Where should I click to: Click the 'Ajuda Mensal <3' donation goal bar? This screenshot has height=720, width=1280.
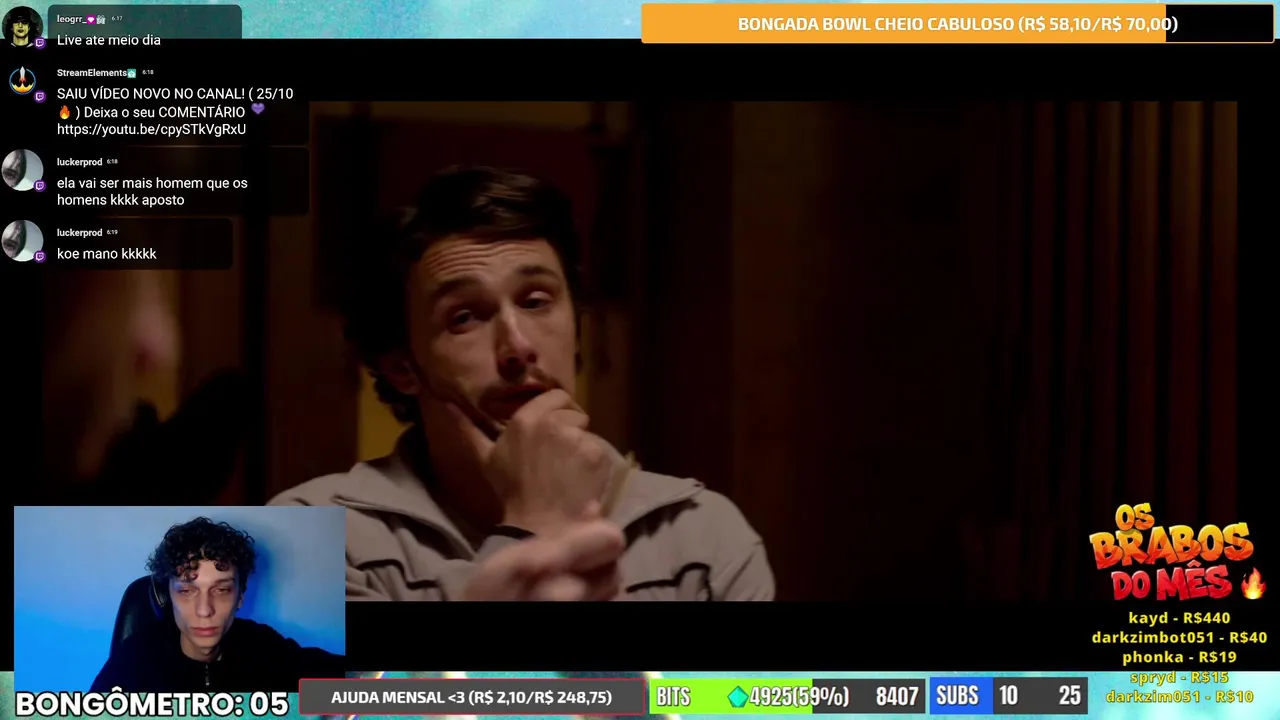click(471, 697)
